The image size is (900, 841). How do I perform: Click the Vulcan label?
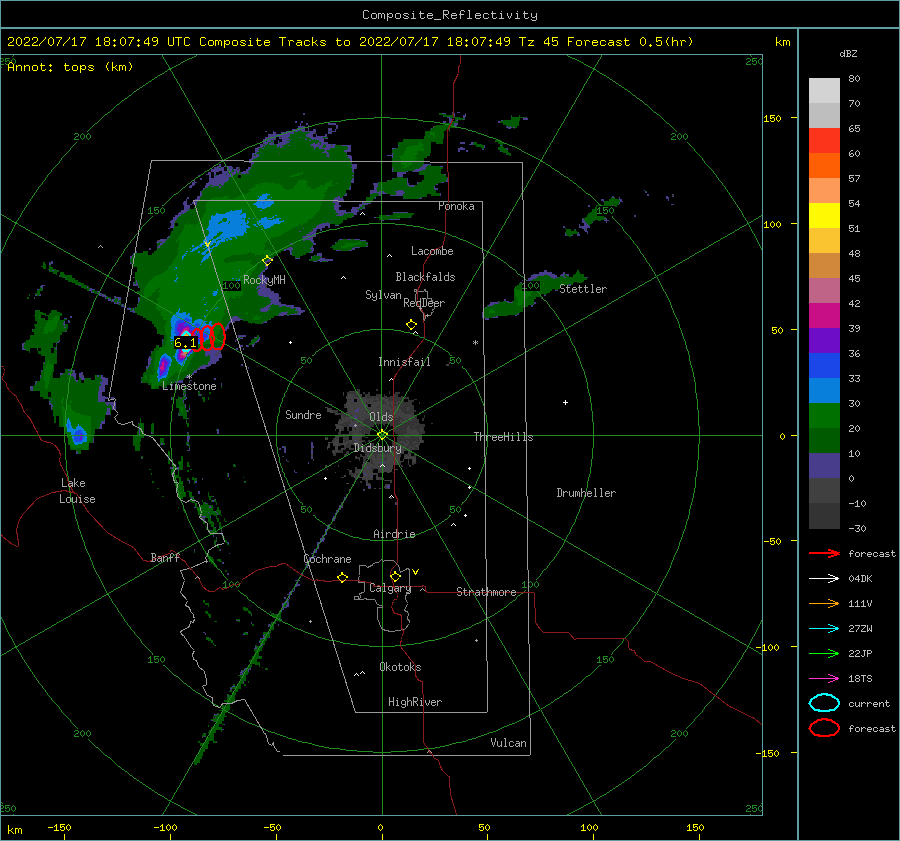(508, 743)
